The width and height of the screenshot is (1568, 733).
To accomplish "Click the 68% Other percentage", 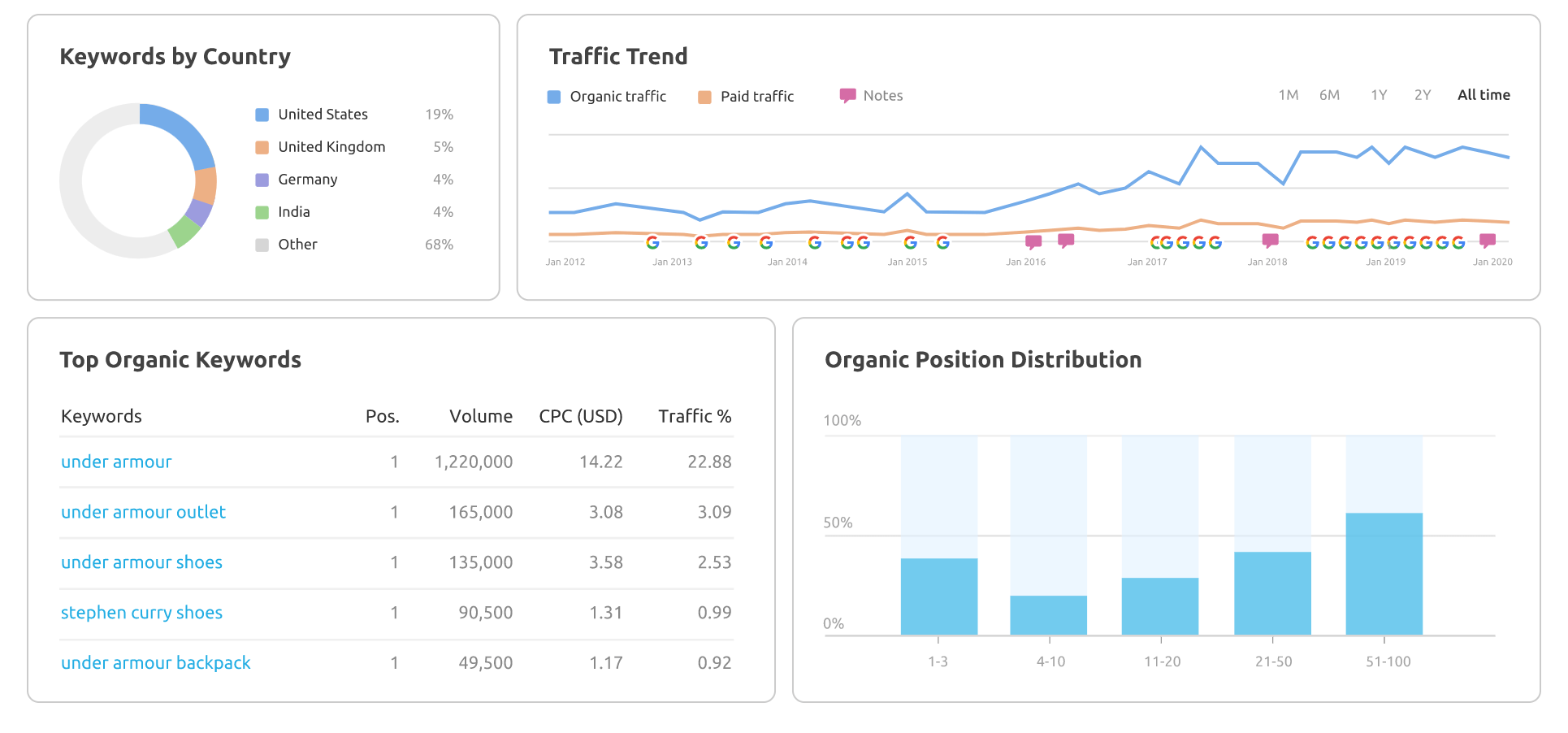I will click(439, 245).
